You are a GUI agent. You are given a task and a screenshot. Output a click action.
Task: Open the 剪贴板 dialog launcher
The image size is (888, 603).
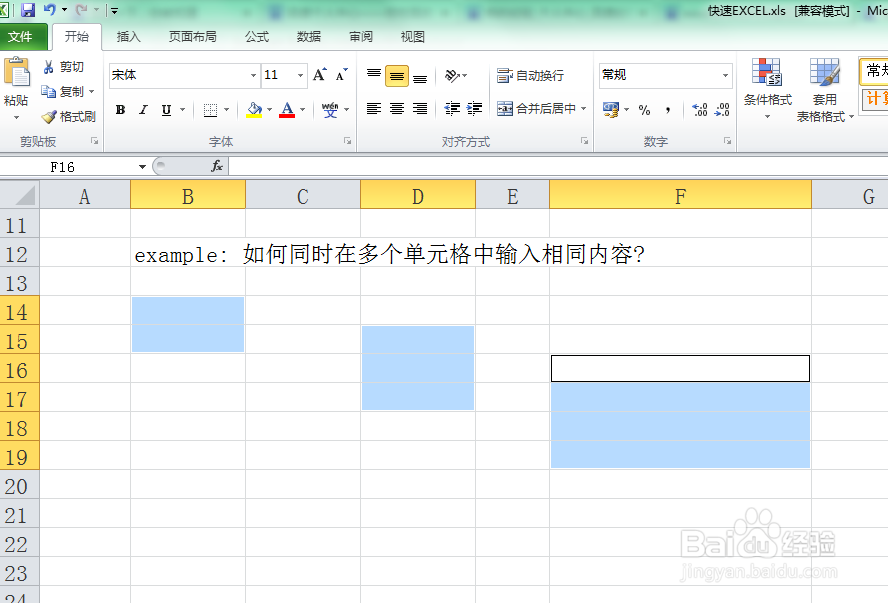pos(95,141)
